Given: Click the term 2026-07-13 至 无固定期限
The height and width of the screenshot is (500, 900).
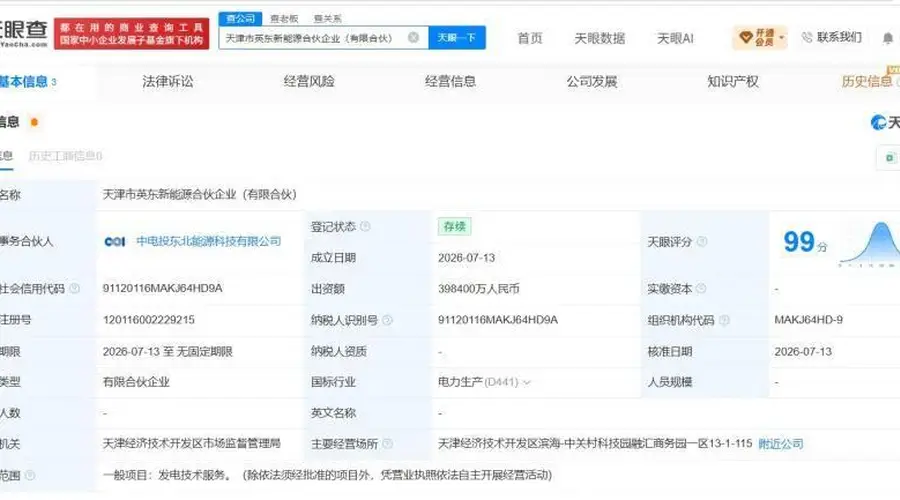Looking at the screenshot, I should pos(168,351).
